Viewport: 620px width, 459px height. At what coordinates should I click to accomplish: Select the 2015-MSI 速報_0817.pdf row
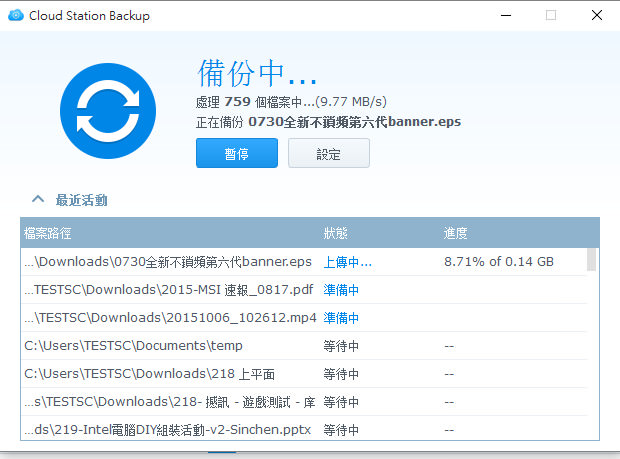[x=304, y=290]
